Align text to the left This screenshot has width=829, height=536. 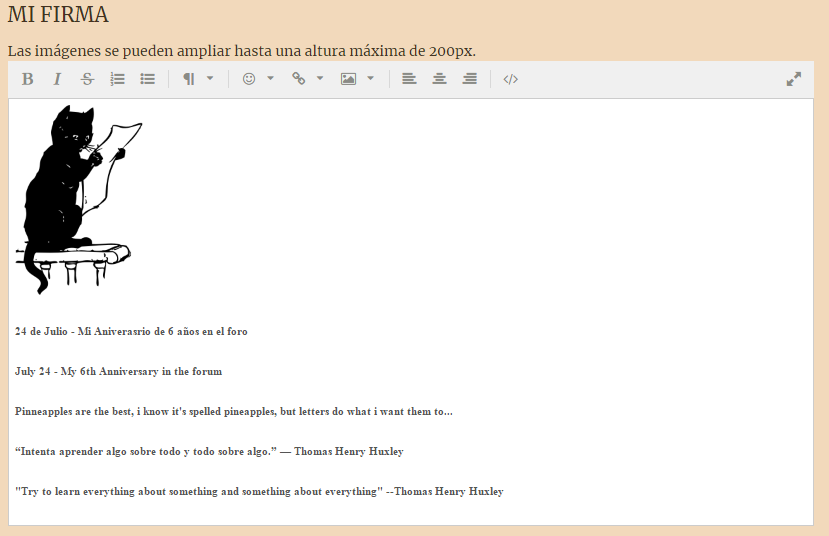tap(409, 79)
